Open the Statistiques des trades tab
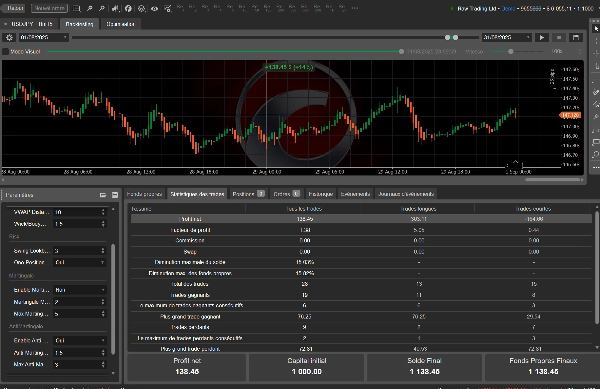Viewport: 600px width, 389px height. tap(197, 194)
